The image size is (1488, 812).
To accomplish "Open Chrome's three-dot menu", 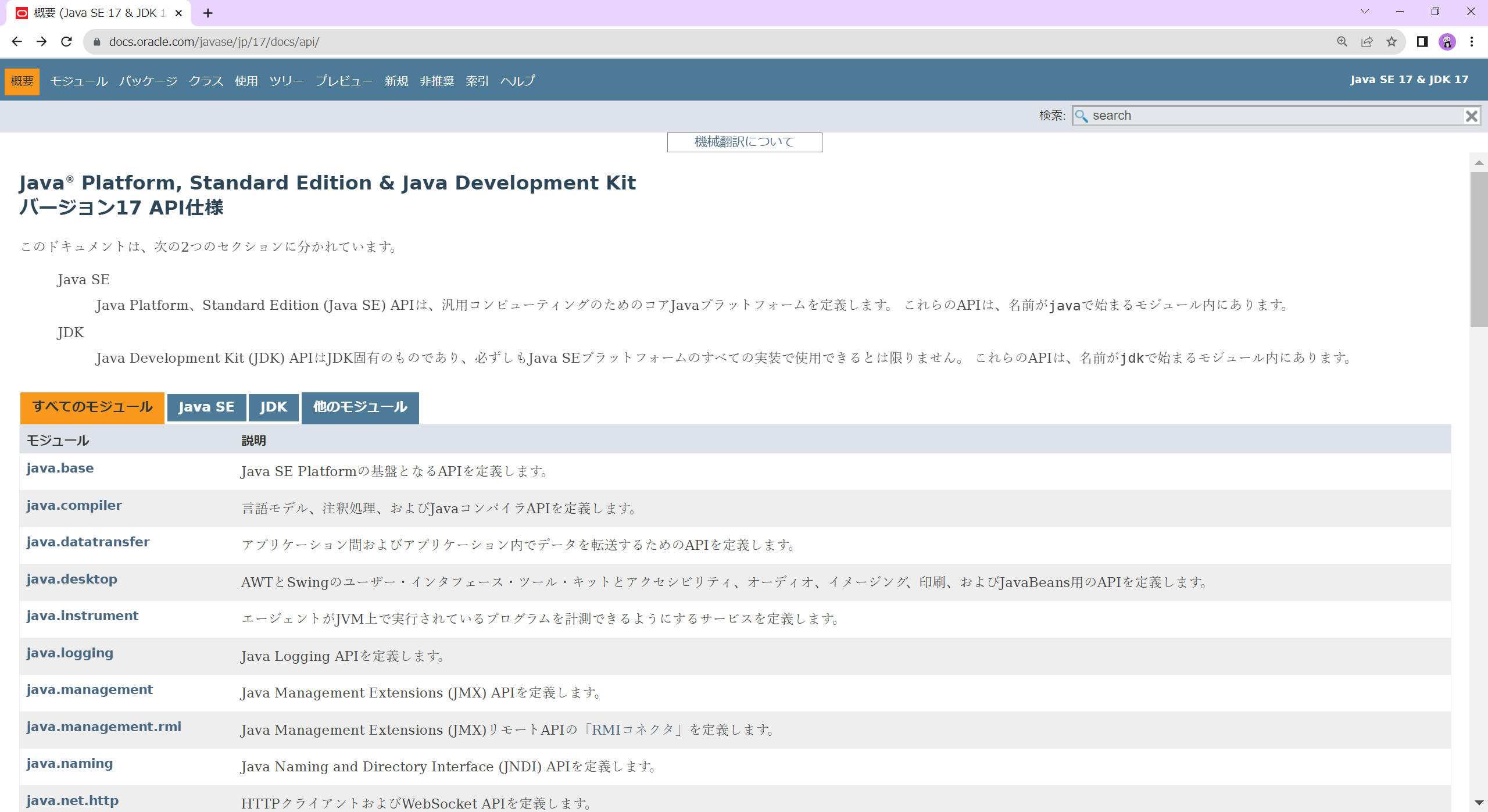I will 1472,41.
